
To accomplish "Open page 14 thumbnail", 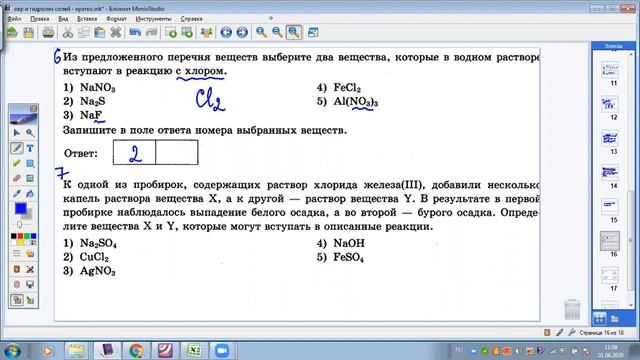I will point(610,173).
